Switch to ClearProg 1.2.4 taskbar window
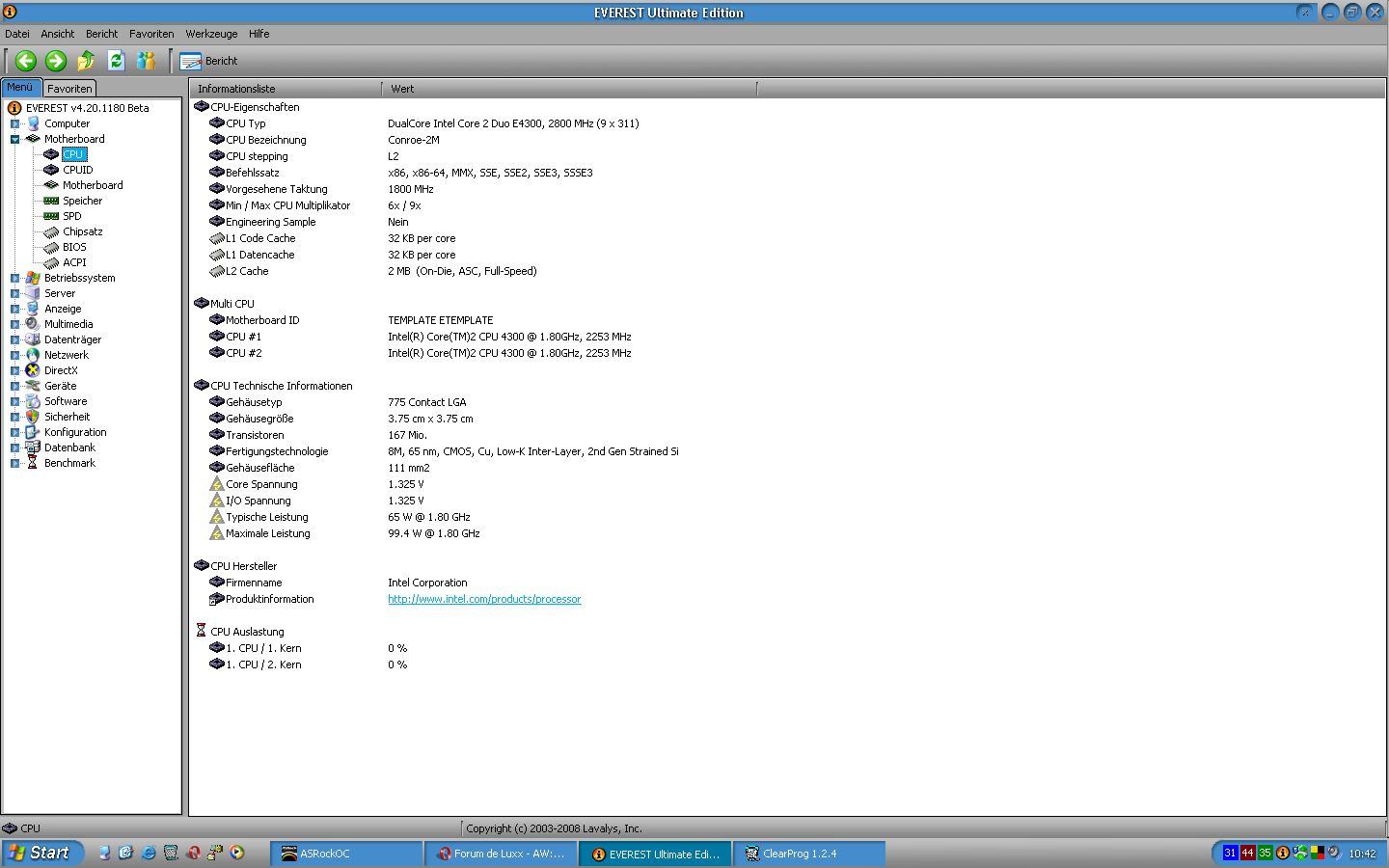Screen dimensions: 1389x868 point(810,854)
